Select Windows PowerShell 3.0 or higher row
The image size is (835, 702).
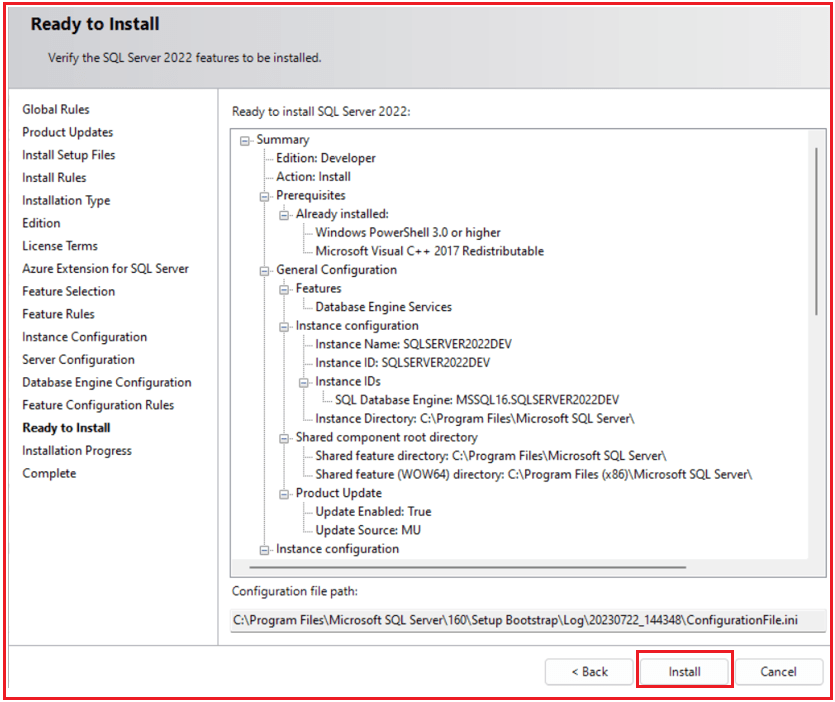408,233
